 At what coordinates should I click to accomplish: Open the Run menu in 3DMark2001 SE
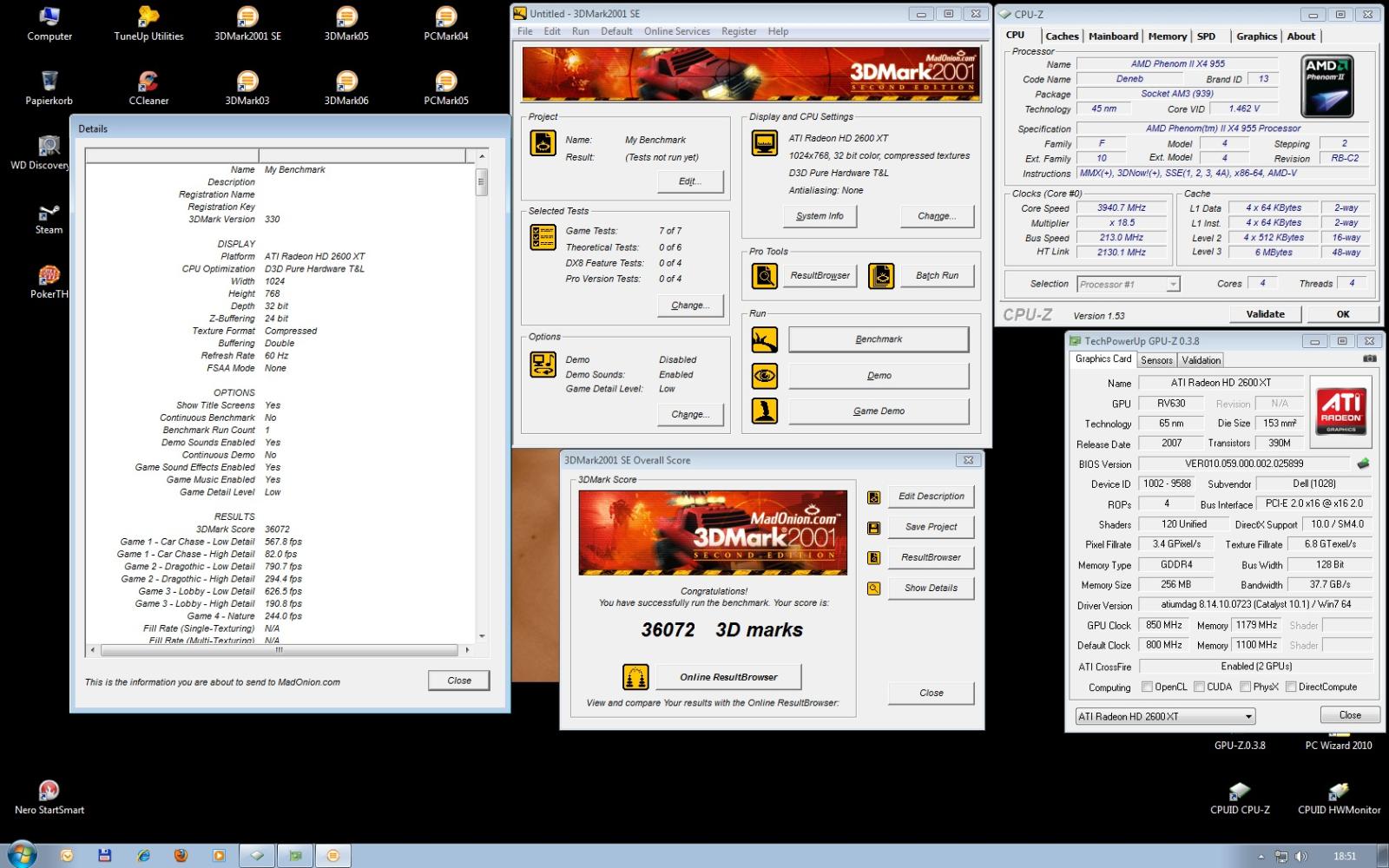[581, 31]
